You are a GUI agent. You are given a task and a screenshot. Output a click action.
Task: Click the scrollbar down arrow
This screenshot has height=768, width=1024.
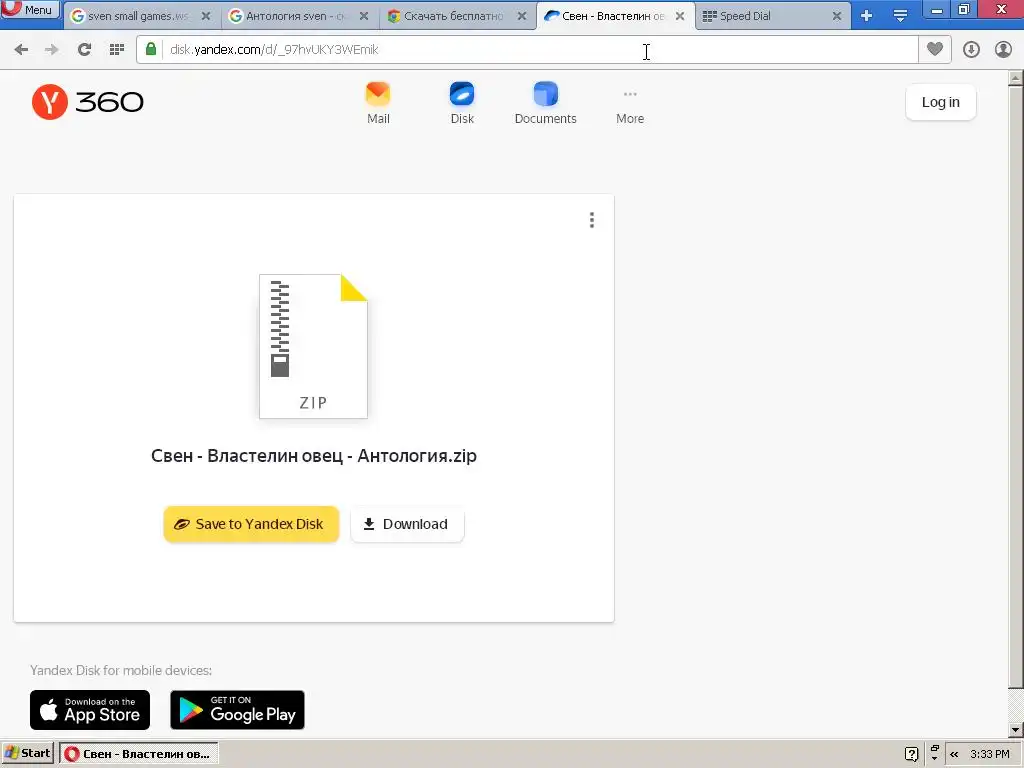pos(1016,729)
